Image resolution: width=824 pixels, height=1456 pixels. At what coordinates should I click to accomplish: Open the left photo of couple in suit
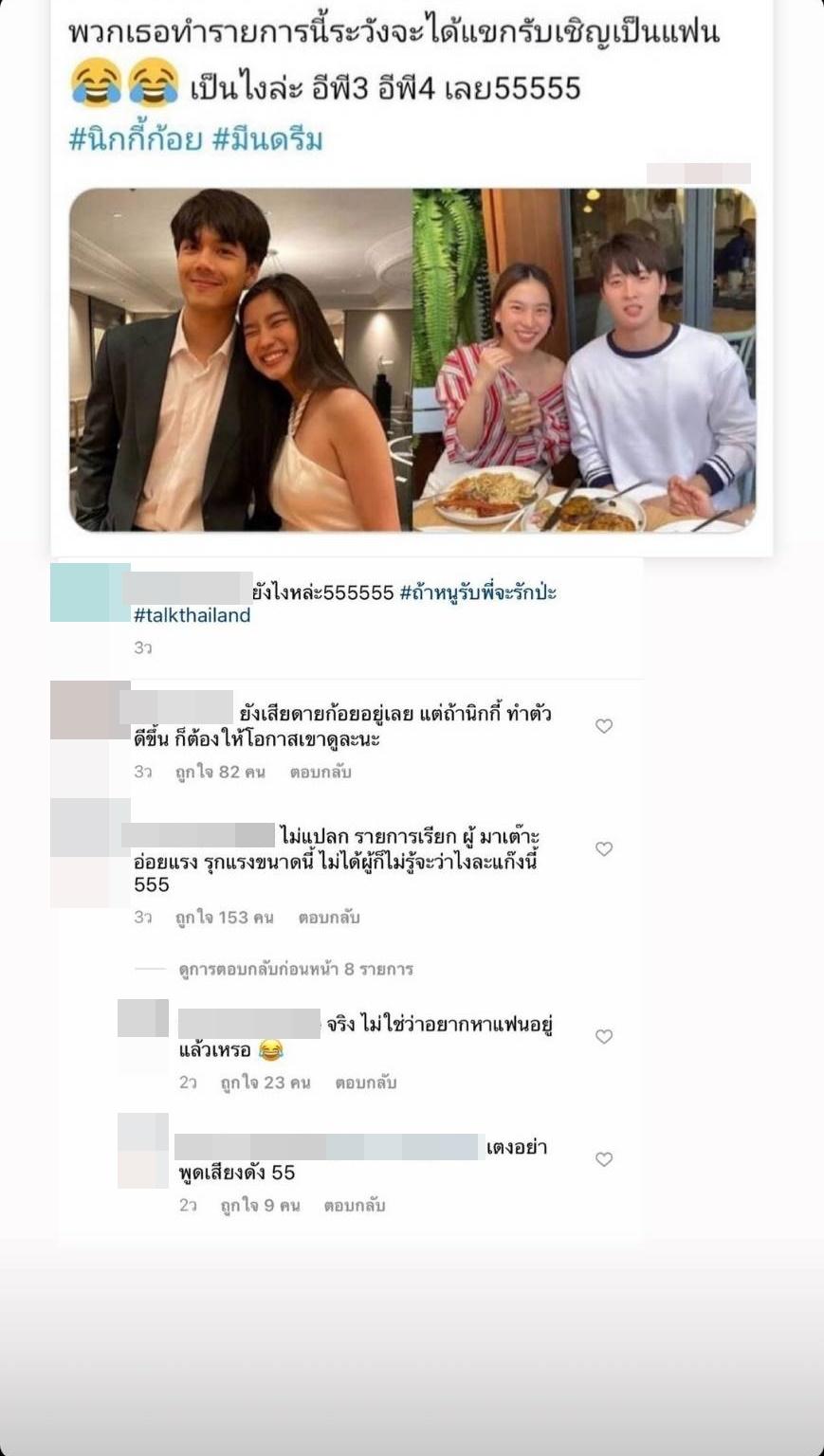241,359
